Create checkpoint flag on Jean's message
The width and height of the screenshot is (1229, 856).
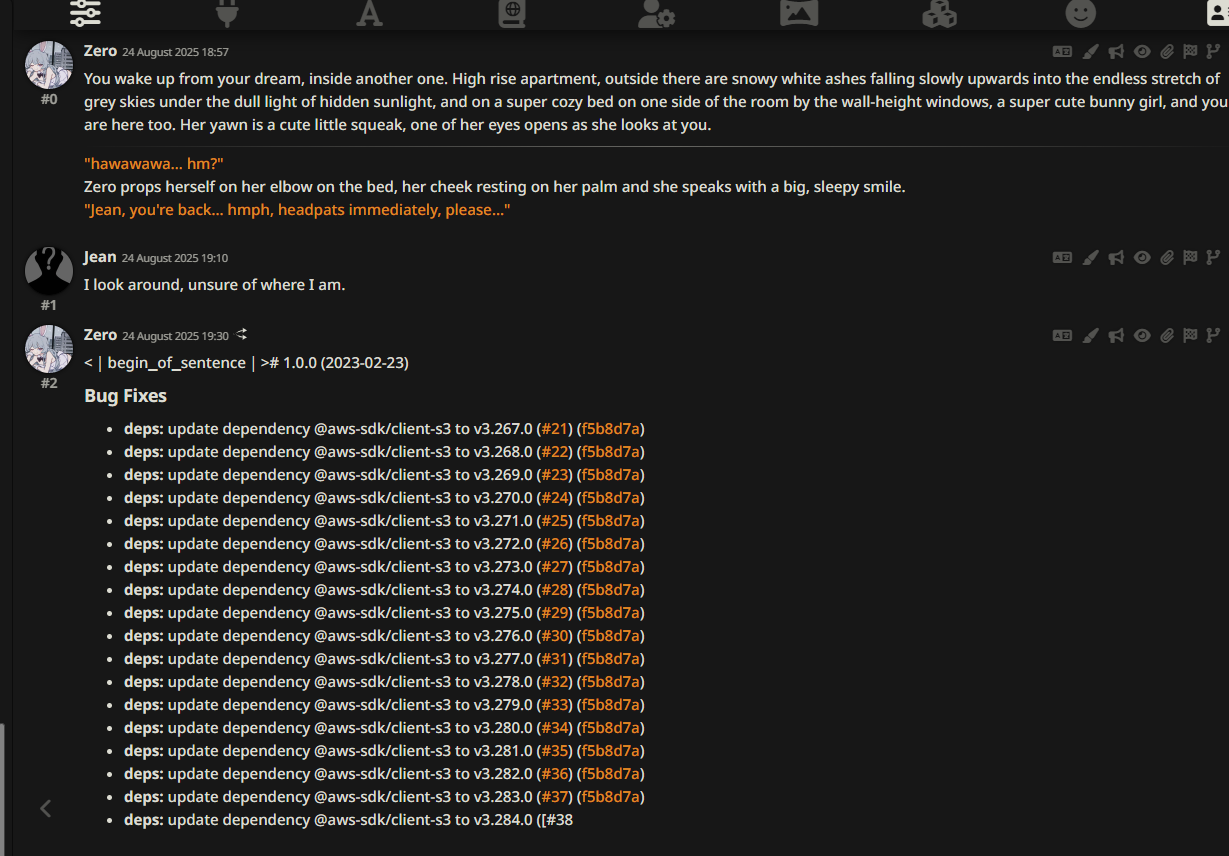[1190, 257]
